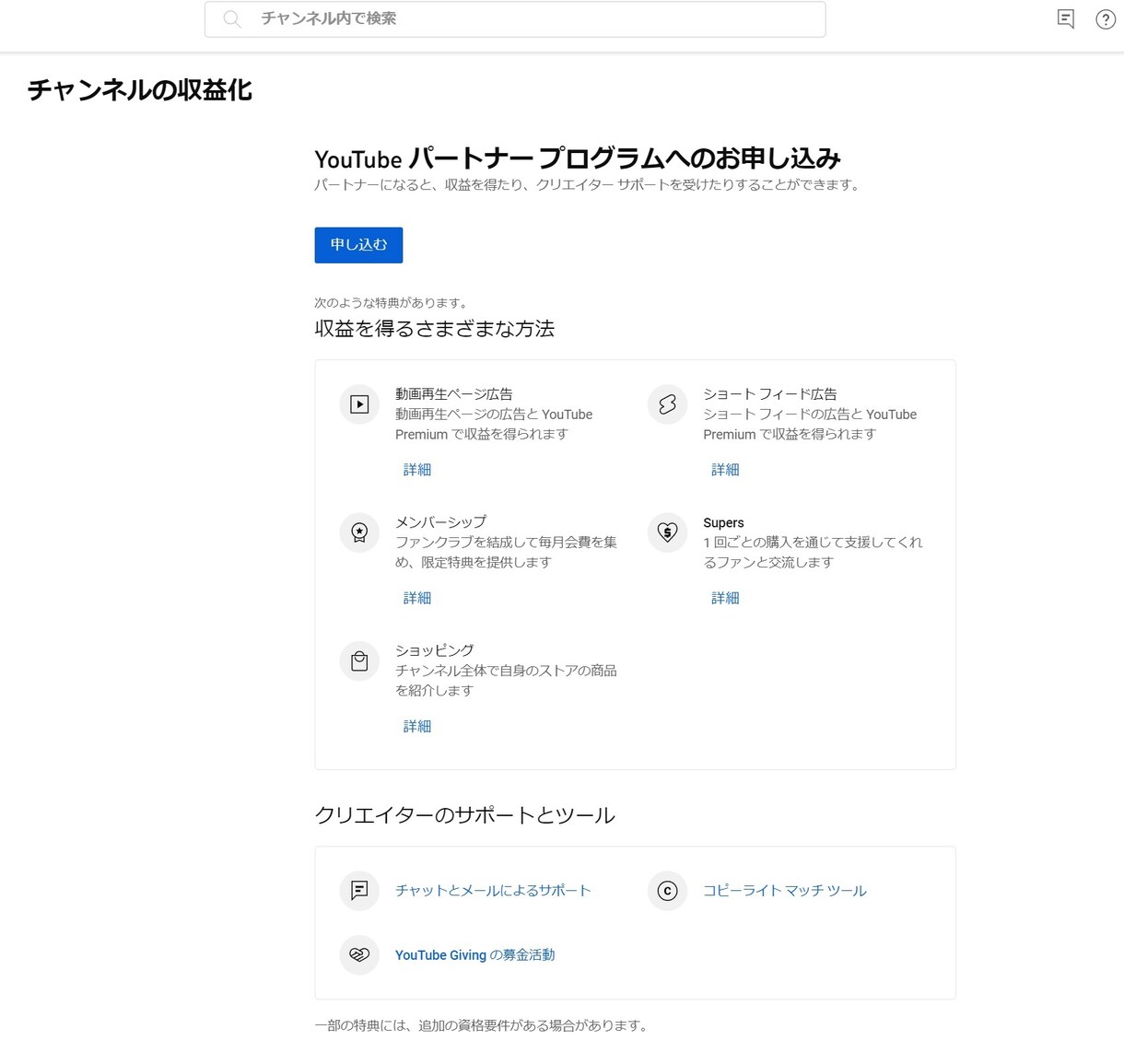This screenshot has width=1124, height=1064.
Task: Click the ショート フィード広告 title text
Action: [770, 393]
